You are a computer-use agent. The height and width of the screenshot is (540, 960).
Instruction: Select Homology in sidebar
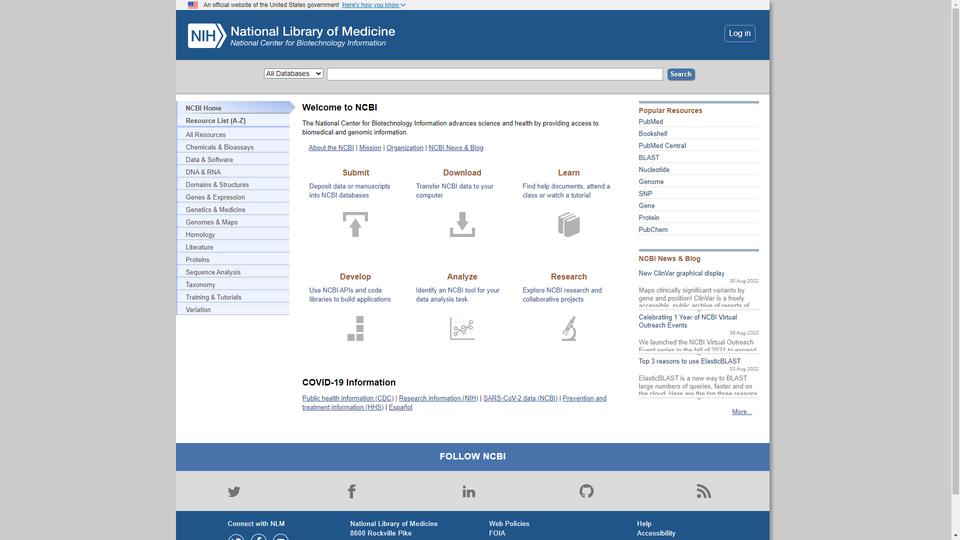tap(233, 234)
